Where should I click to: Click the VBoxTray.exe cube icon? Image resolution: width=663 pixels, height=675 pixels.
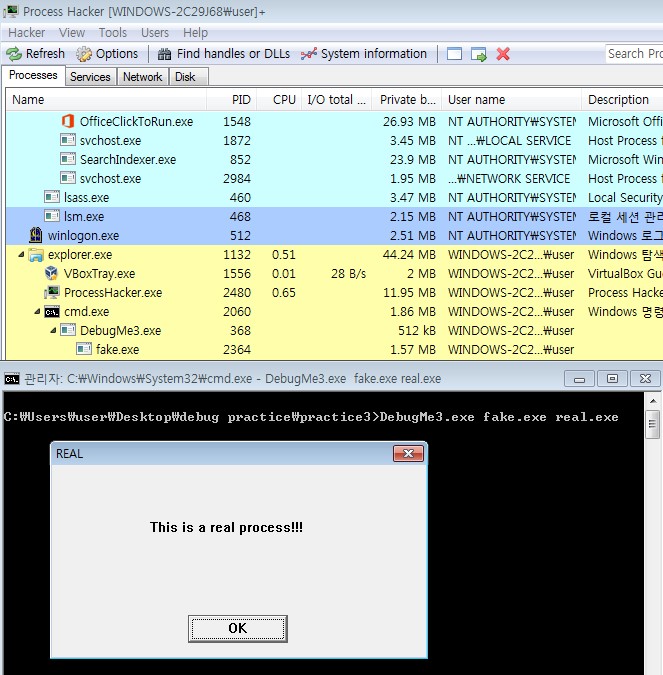pos(52,273)
